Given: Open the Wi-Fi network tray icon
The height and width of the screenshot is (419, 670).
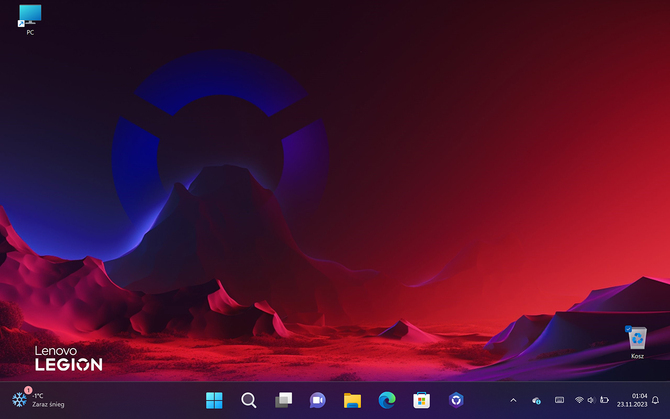Looking at the screenshot, I should point(579,400).
